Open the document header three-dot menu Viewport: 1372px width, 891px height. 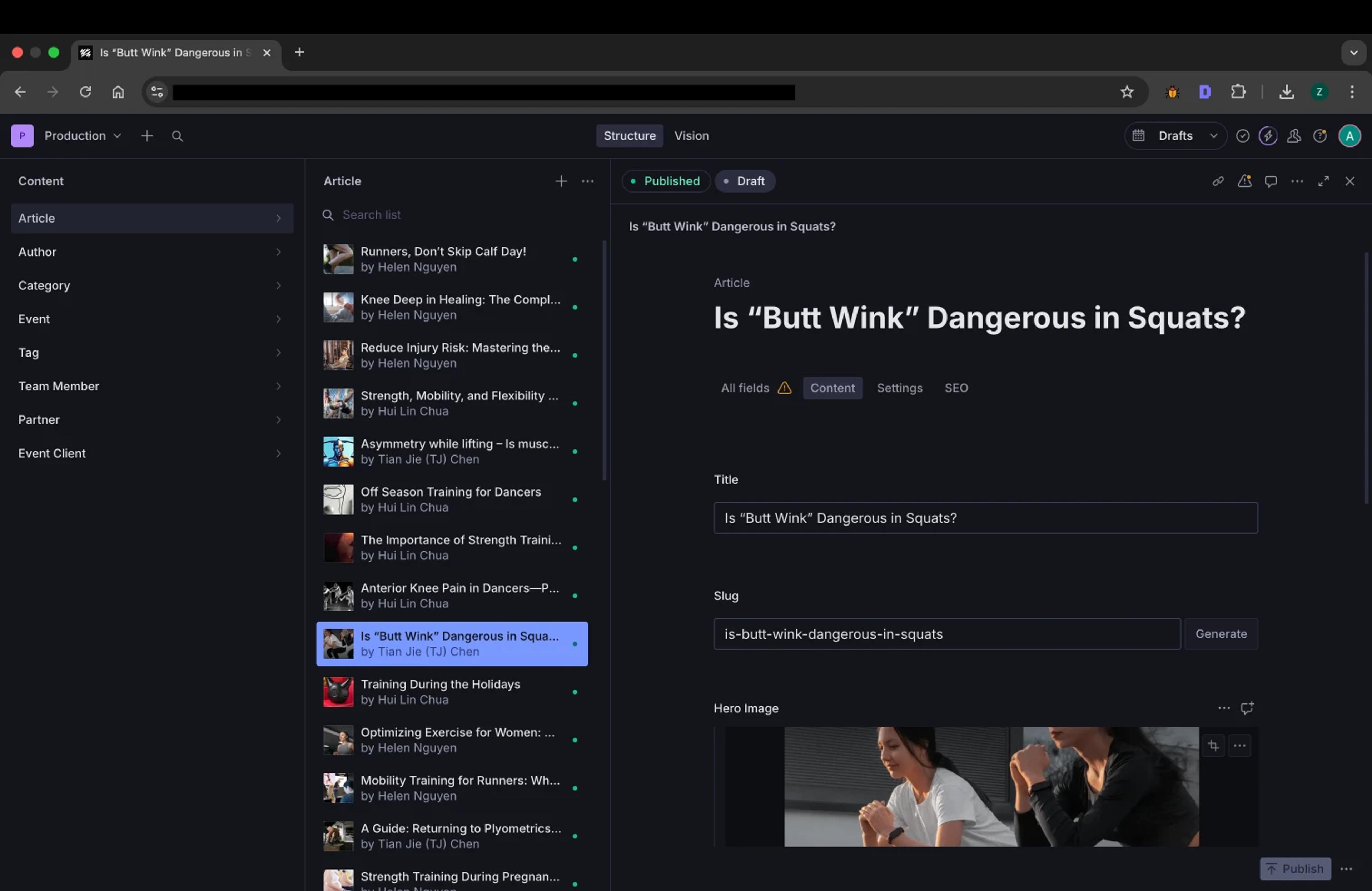click(1297, 181)
